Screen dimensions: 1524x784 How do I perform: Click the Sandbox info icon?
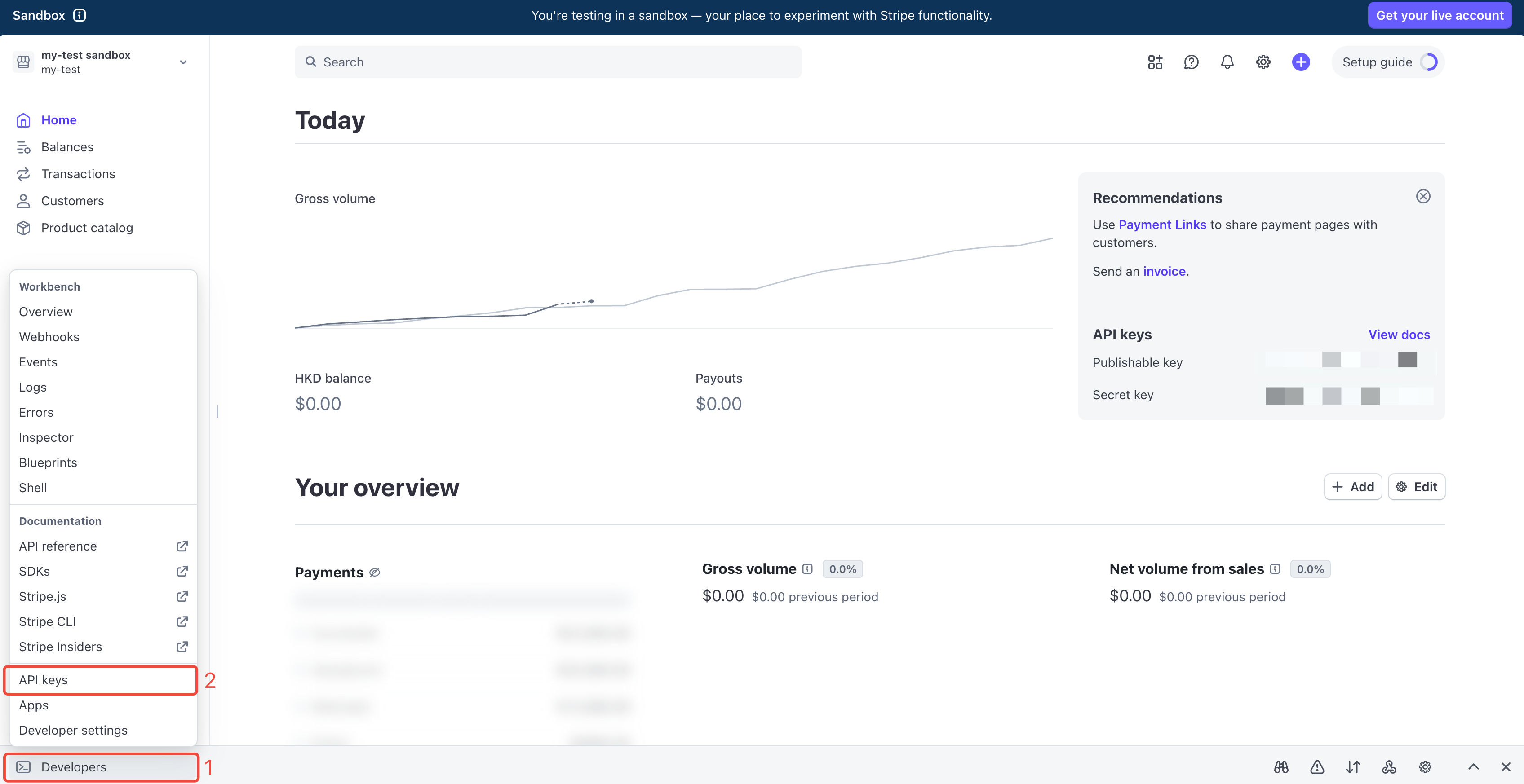[x=79, y=15]
